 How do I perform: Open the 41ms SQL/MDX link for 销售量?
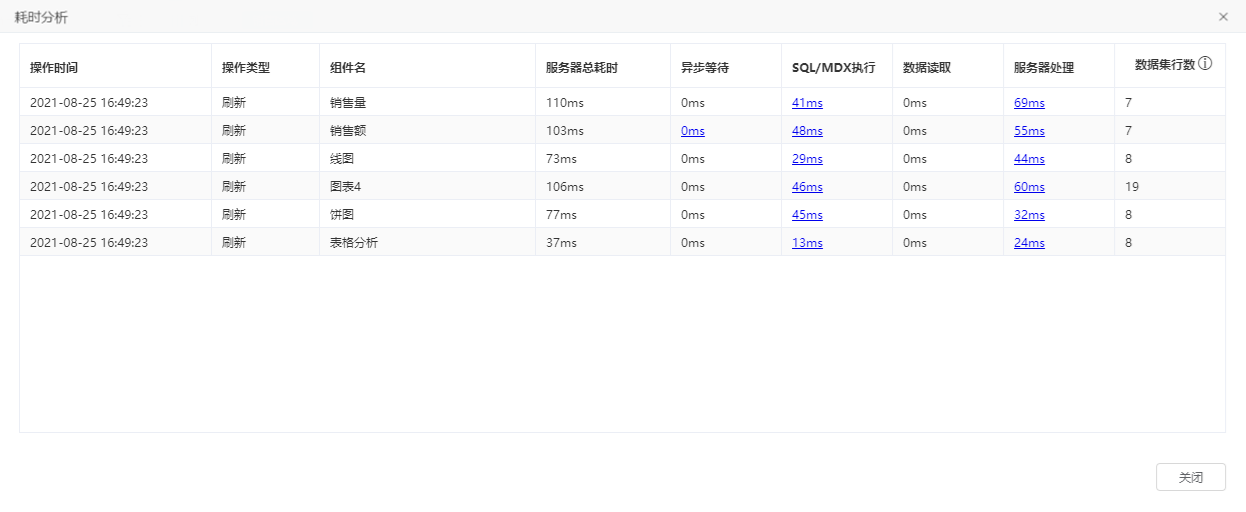coord(807,103)
